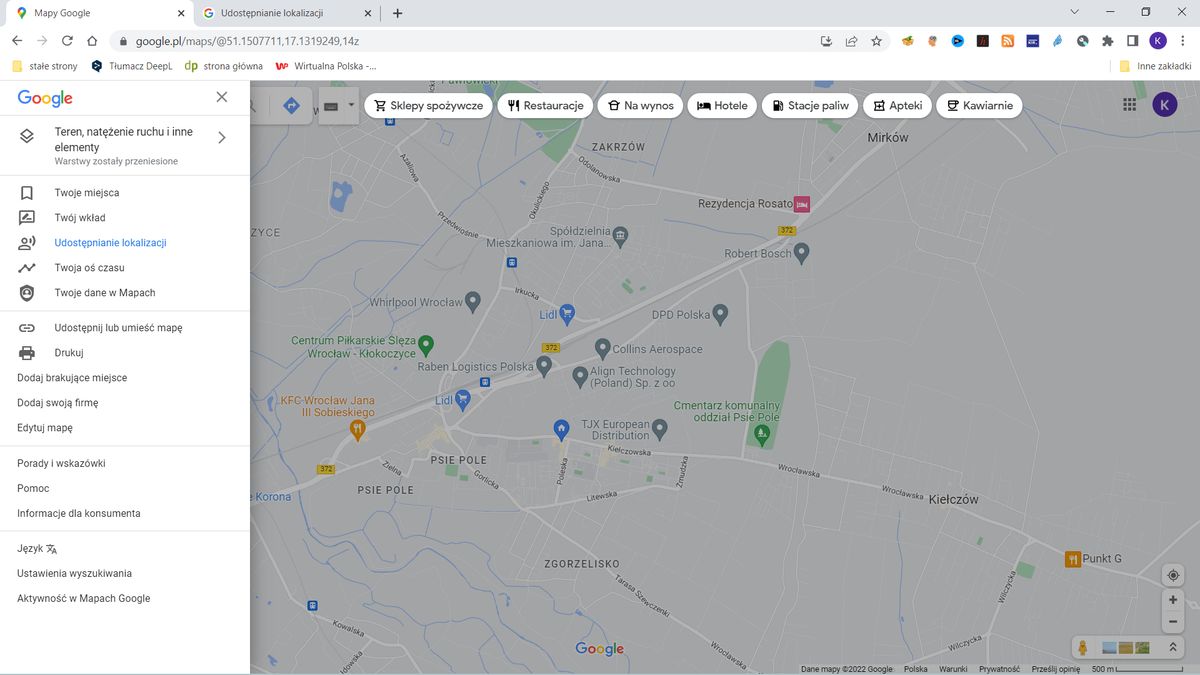Toggle the Restauracje filter chip
Viewport: 1200px width, 675px height.
click(545, 104)
